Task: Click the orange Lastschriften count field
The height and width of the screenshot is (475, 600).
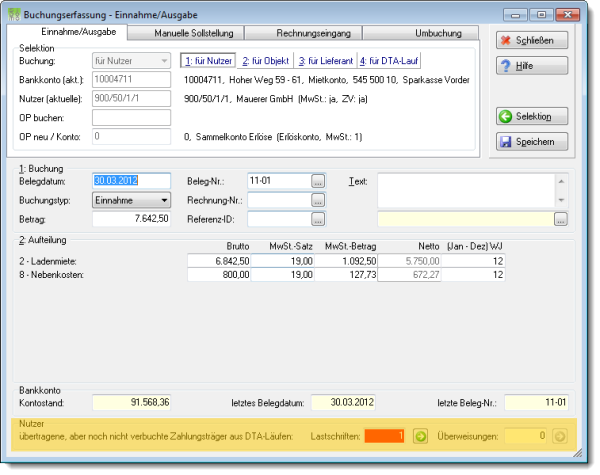Action: 384,436
